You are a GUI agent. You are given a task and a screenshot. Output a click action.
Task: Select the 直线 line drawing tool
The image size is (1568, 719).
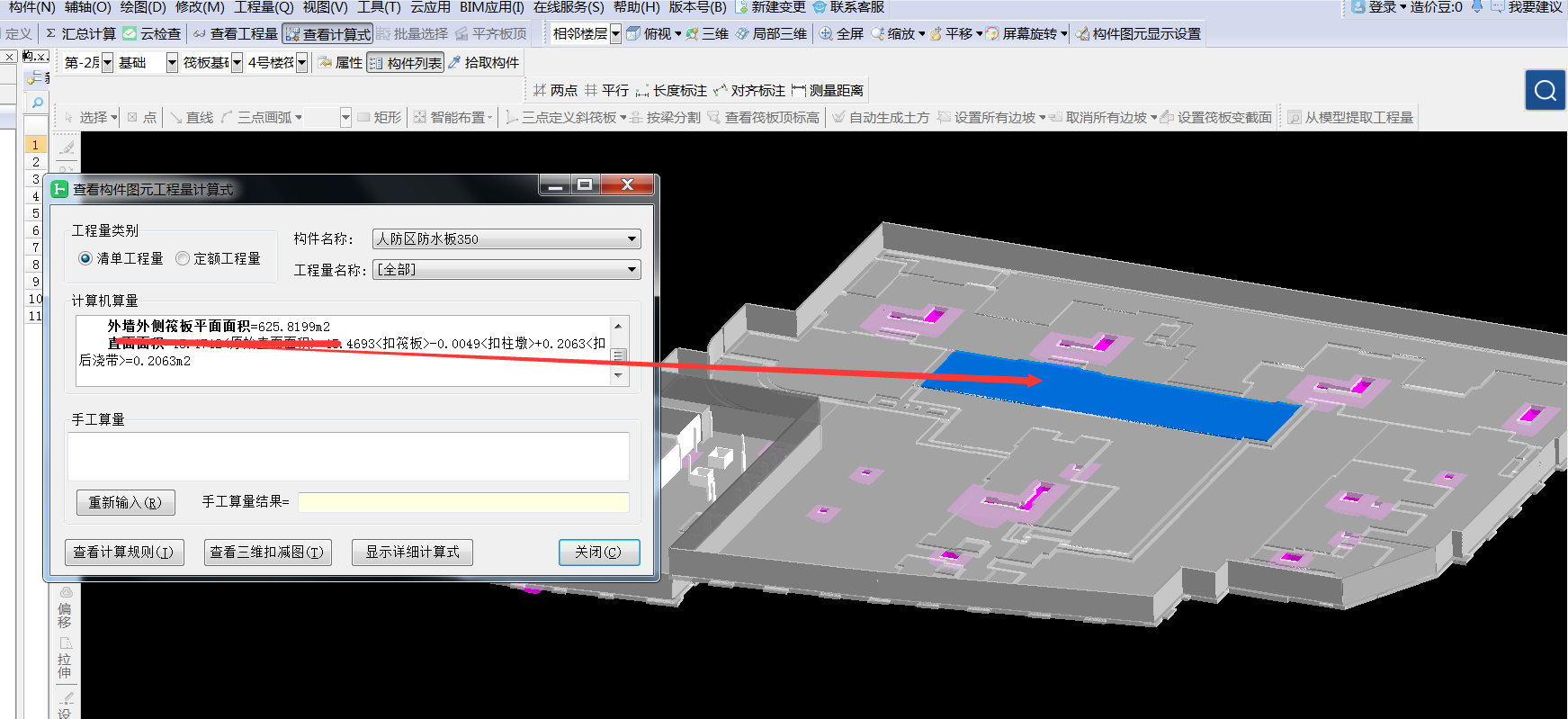(x=192, y=117)
